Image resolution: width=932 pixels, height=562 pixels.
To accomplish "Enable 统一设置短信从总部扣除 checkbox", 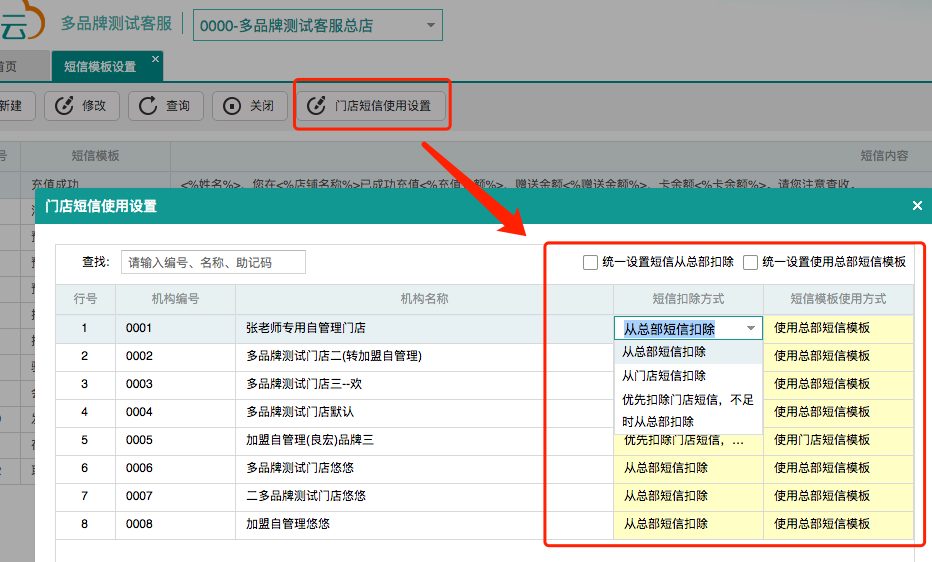I will coord(590,263).
